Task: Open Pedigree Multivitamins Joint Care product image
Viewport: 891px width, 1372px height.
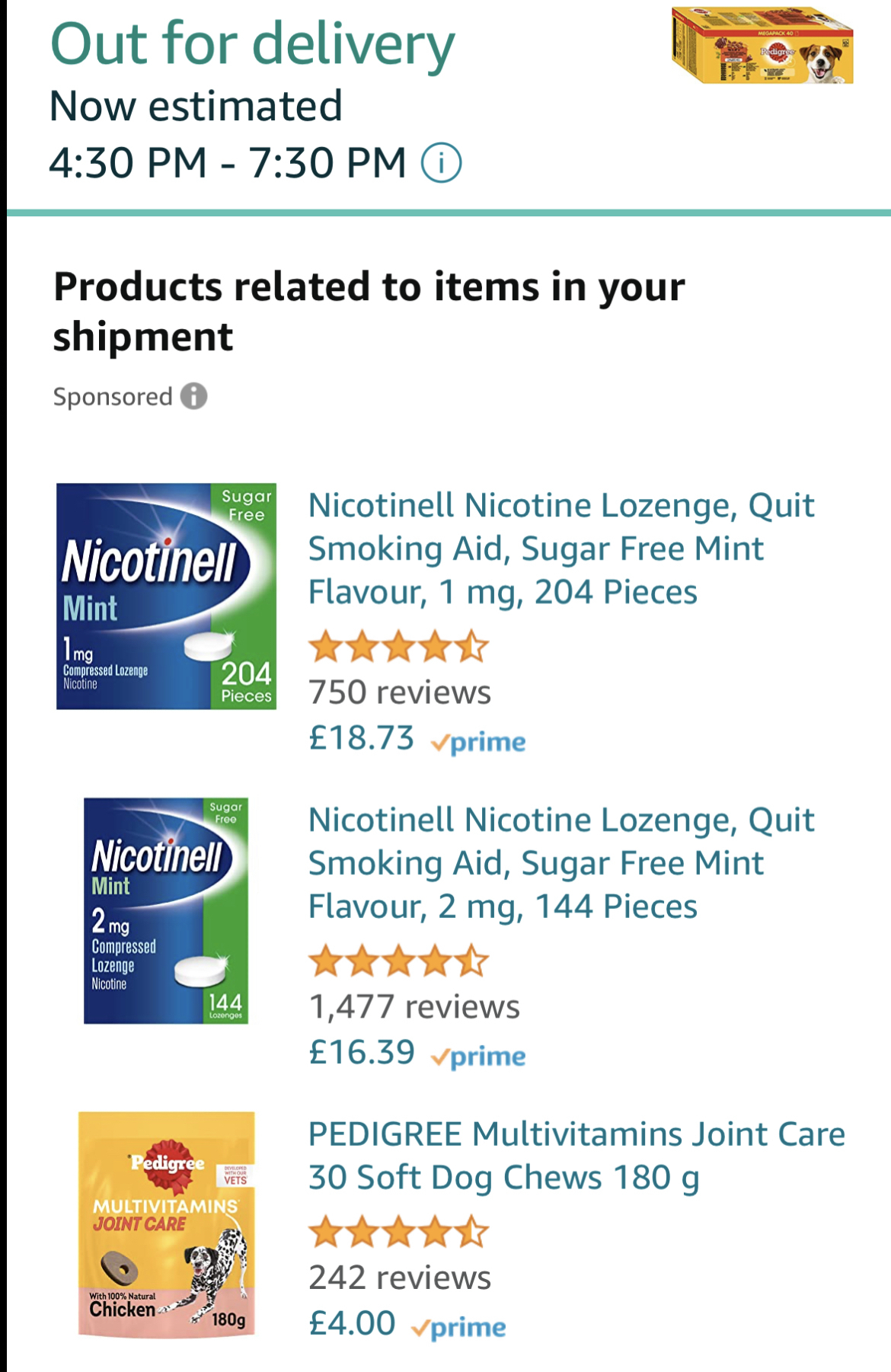Action: click(166, 1224)
